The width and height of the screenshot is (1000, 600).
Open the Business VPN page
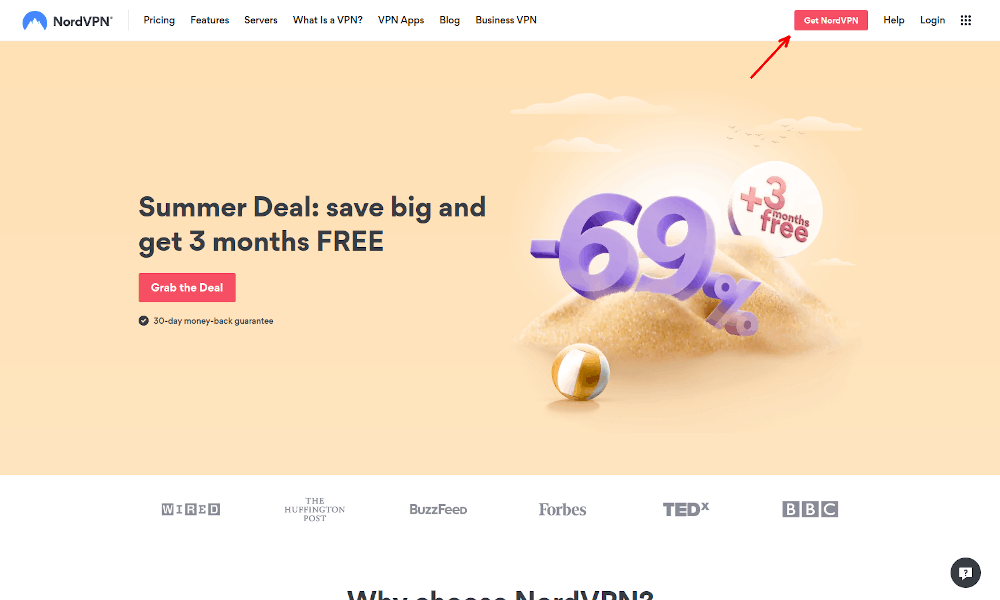coord(506,20)
